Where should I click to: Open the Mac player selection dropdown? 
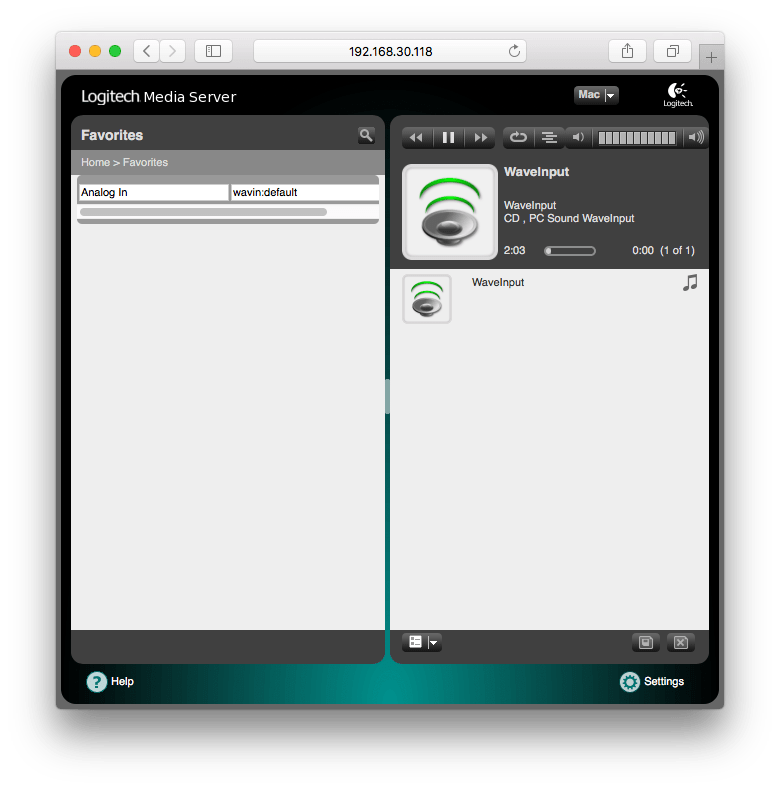[x=596, y=95]
